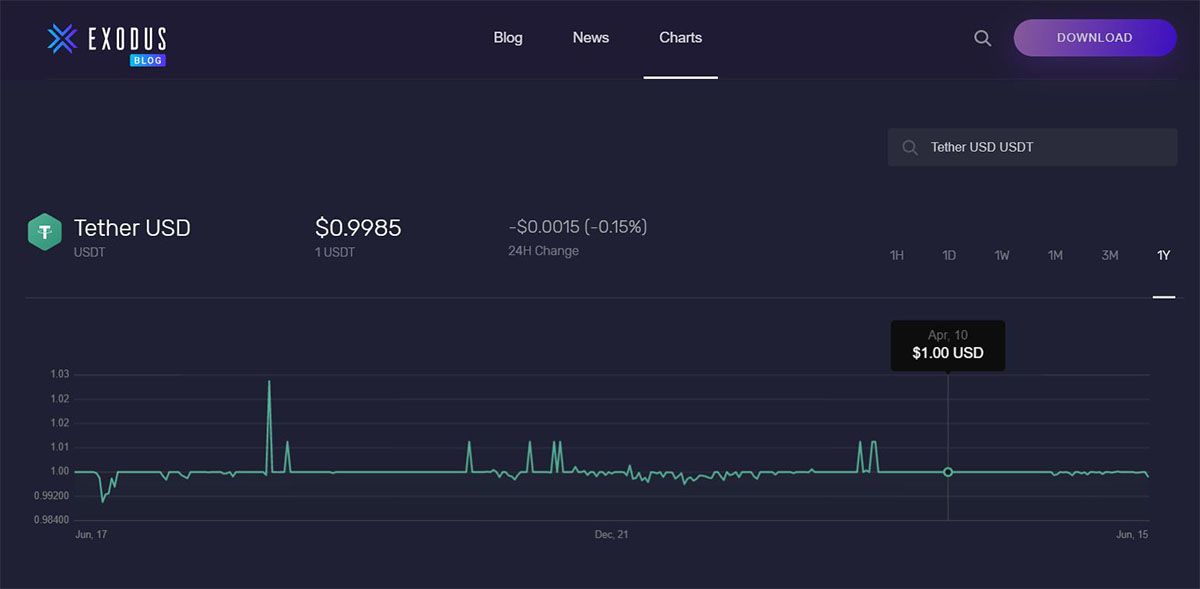Click the 1.00 y-axis label
Viewport: 1200px width, 589px height.
click(60, 471)
